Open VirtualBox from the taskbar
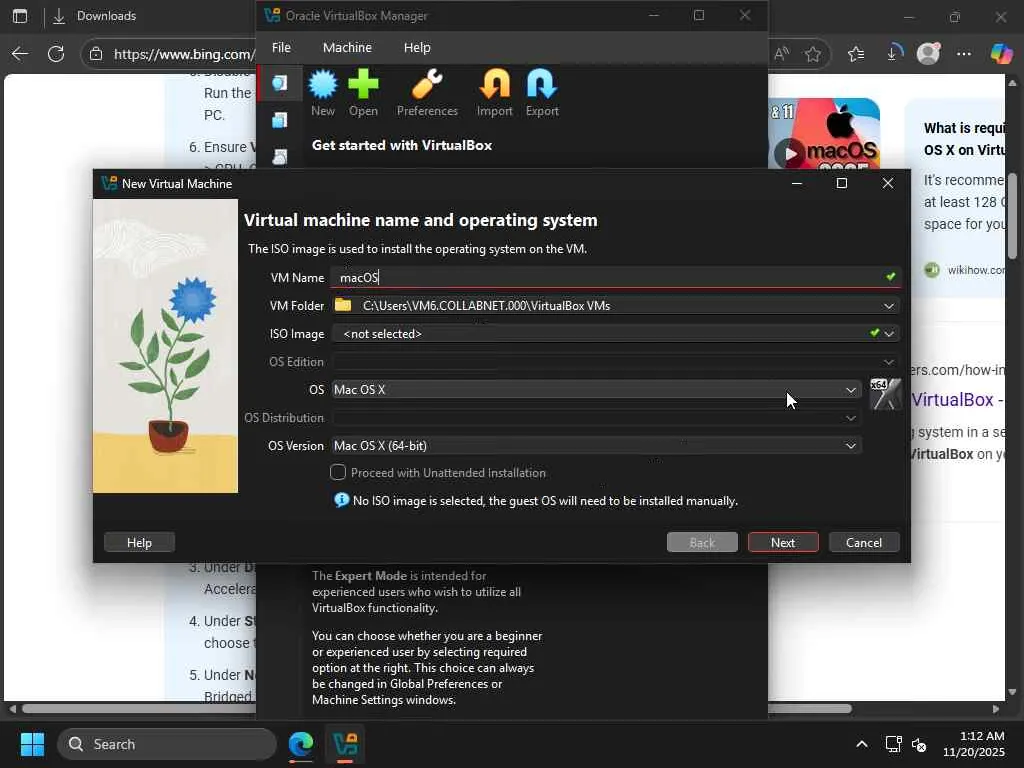This screenshot has width=1024, height=768. pyautogui.click(x=345, y=744)
